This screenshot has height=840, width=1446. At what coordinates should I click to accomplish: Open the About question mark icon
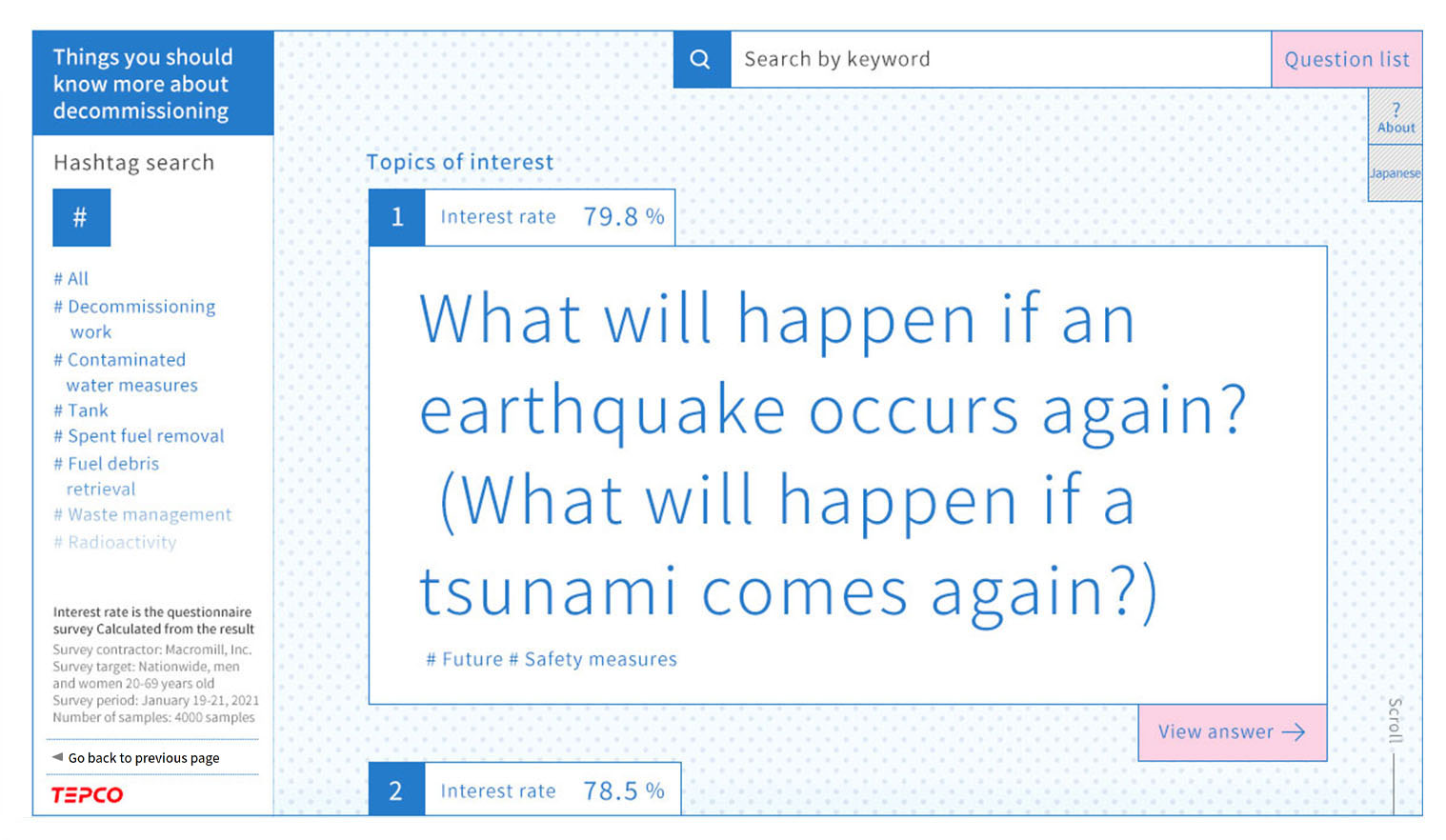tap(1396, 117)
